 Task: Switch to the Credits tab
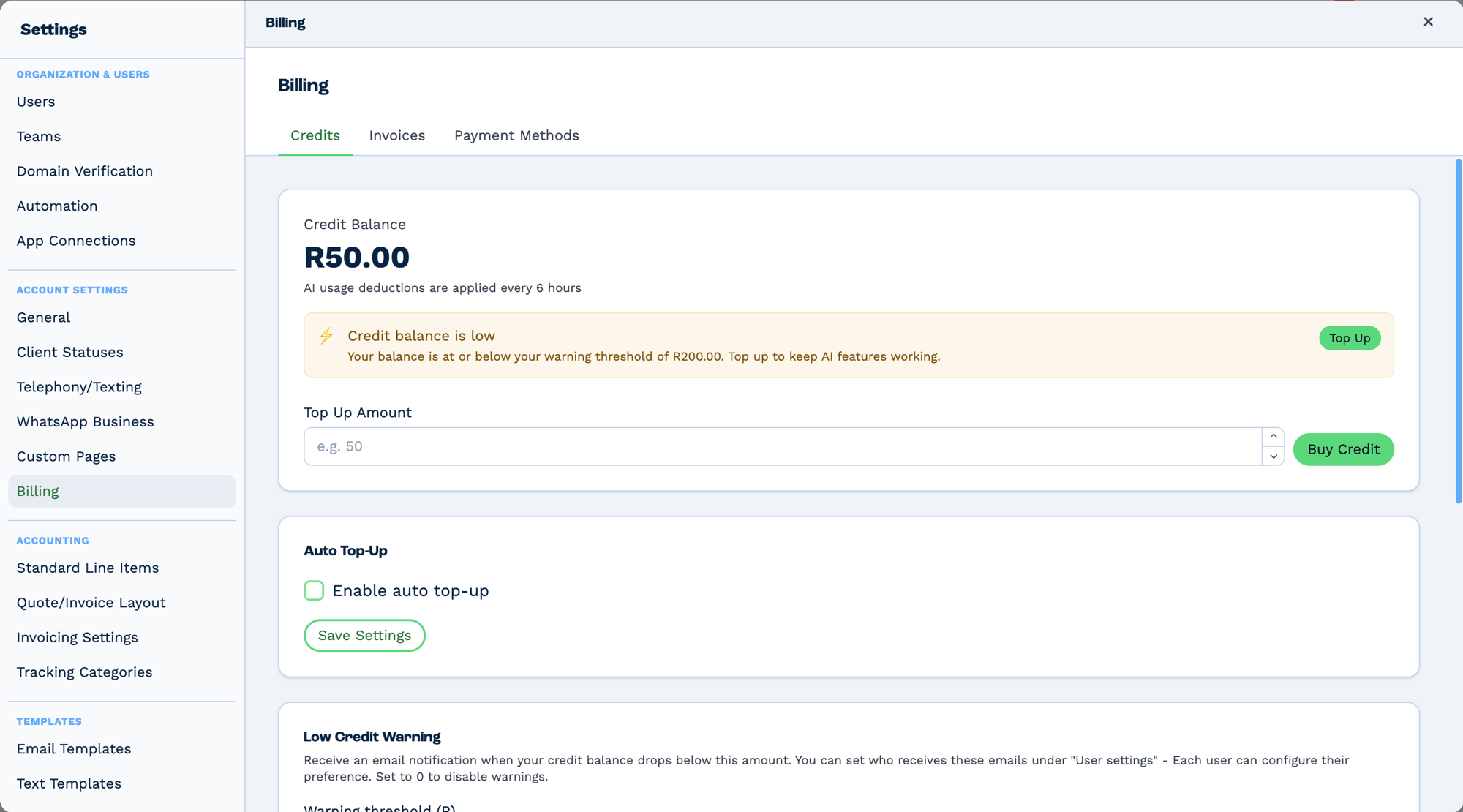[315, 135]
